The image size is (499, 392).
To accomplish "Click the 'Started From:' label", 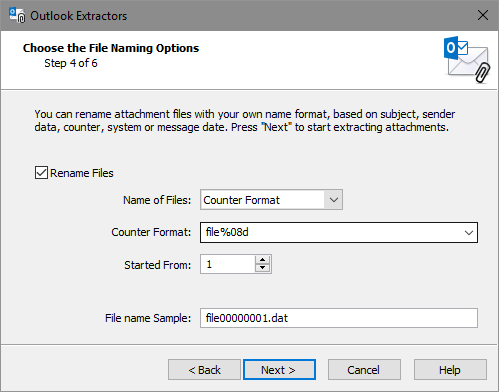I will point(158,265).
